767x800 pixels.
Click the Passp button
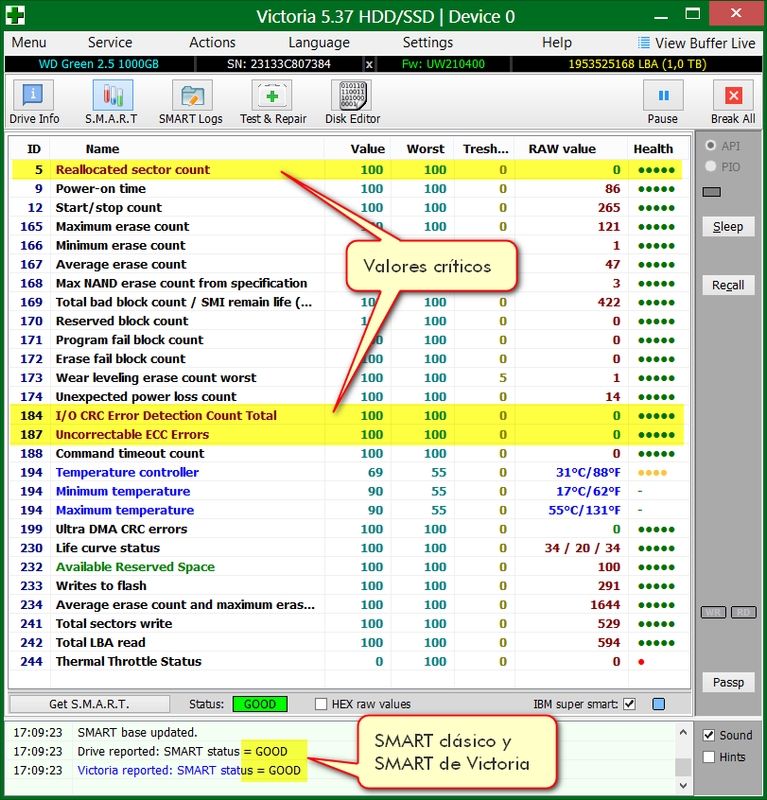coord(728,682)
